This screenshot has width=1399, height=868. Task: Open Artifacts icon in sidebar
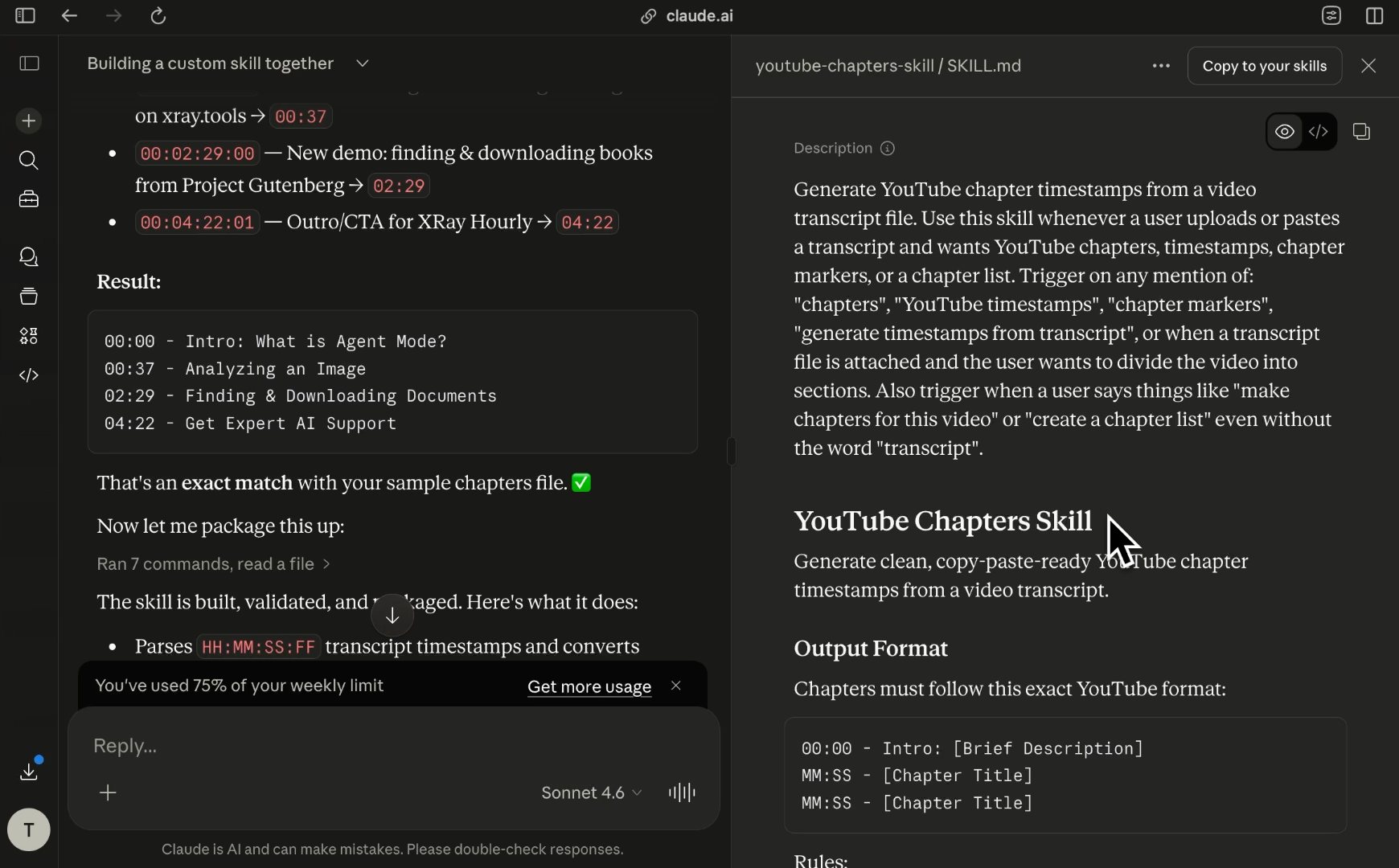coord(29,336)
